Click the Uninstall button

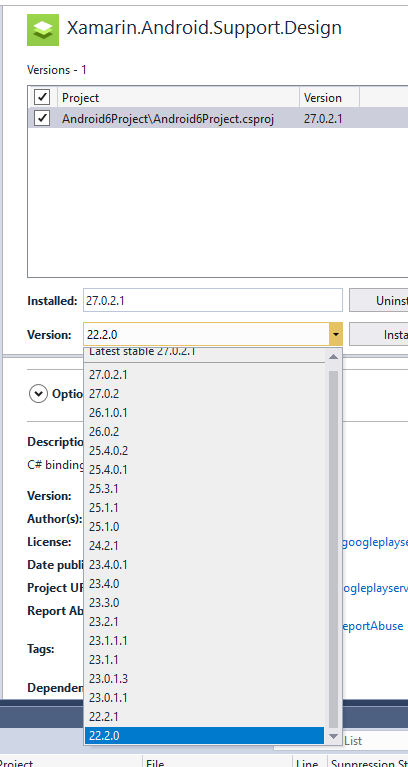pos(379,300)
